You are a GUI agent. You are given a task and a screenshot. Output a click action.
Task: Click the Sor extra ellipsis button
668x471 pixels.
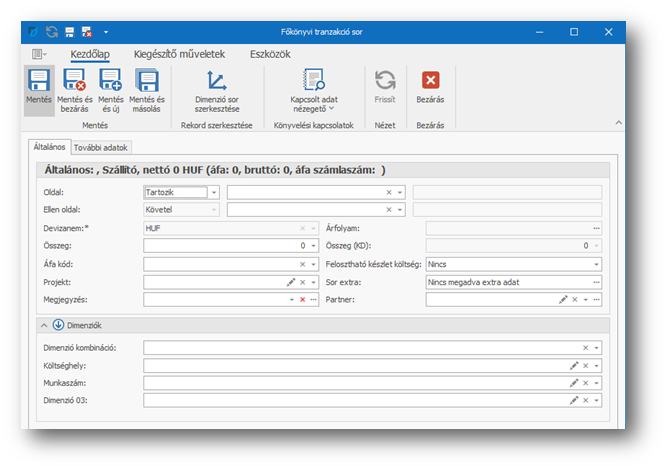pyautogui.click(x=596, y=282)
